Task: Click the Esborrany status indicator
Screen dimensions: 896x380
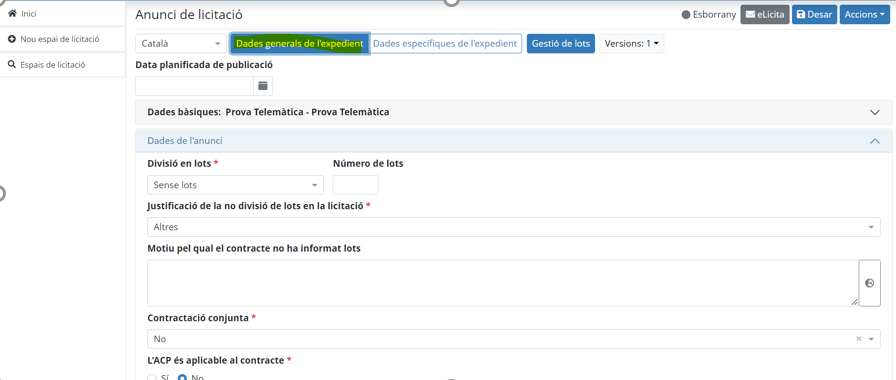Action: click(x=709, y=15)
